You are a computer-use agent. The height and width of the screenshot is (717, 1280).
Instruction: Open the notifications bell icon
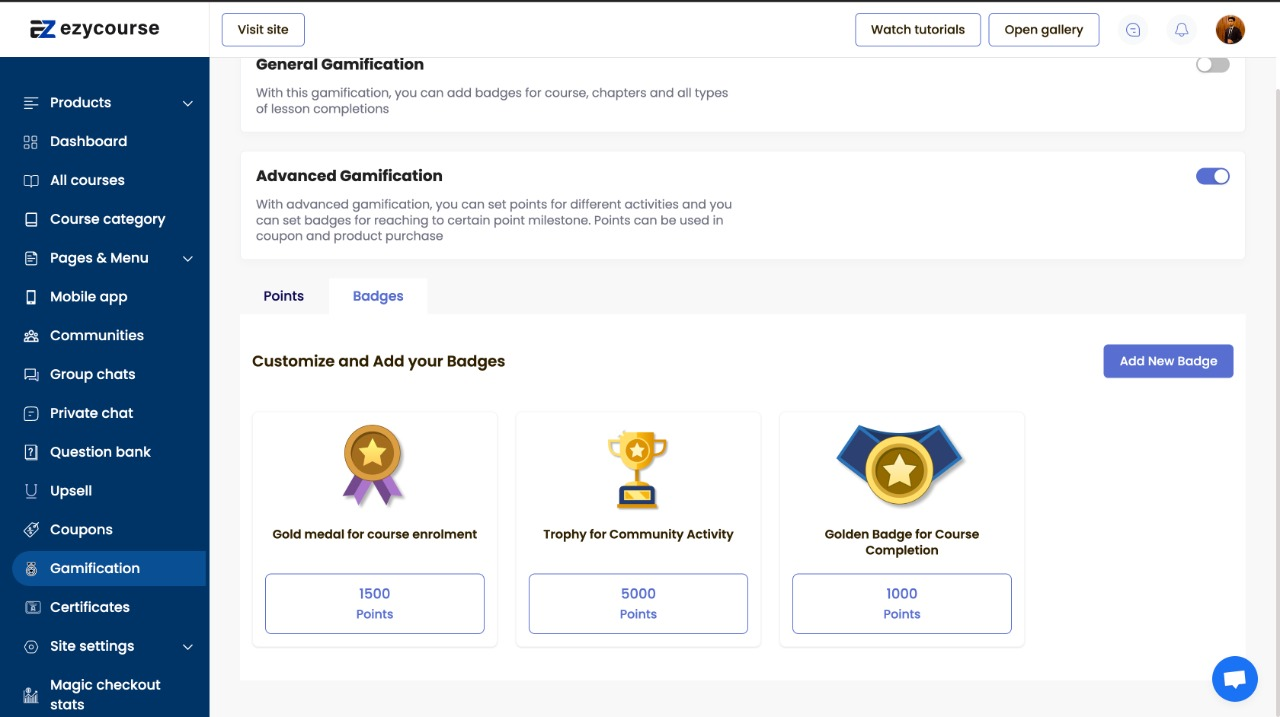[1181, 30]
